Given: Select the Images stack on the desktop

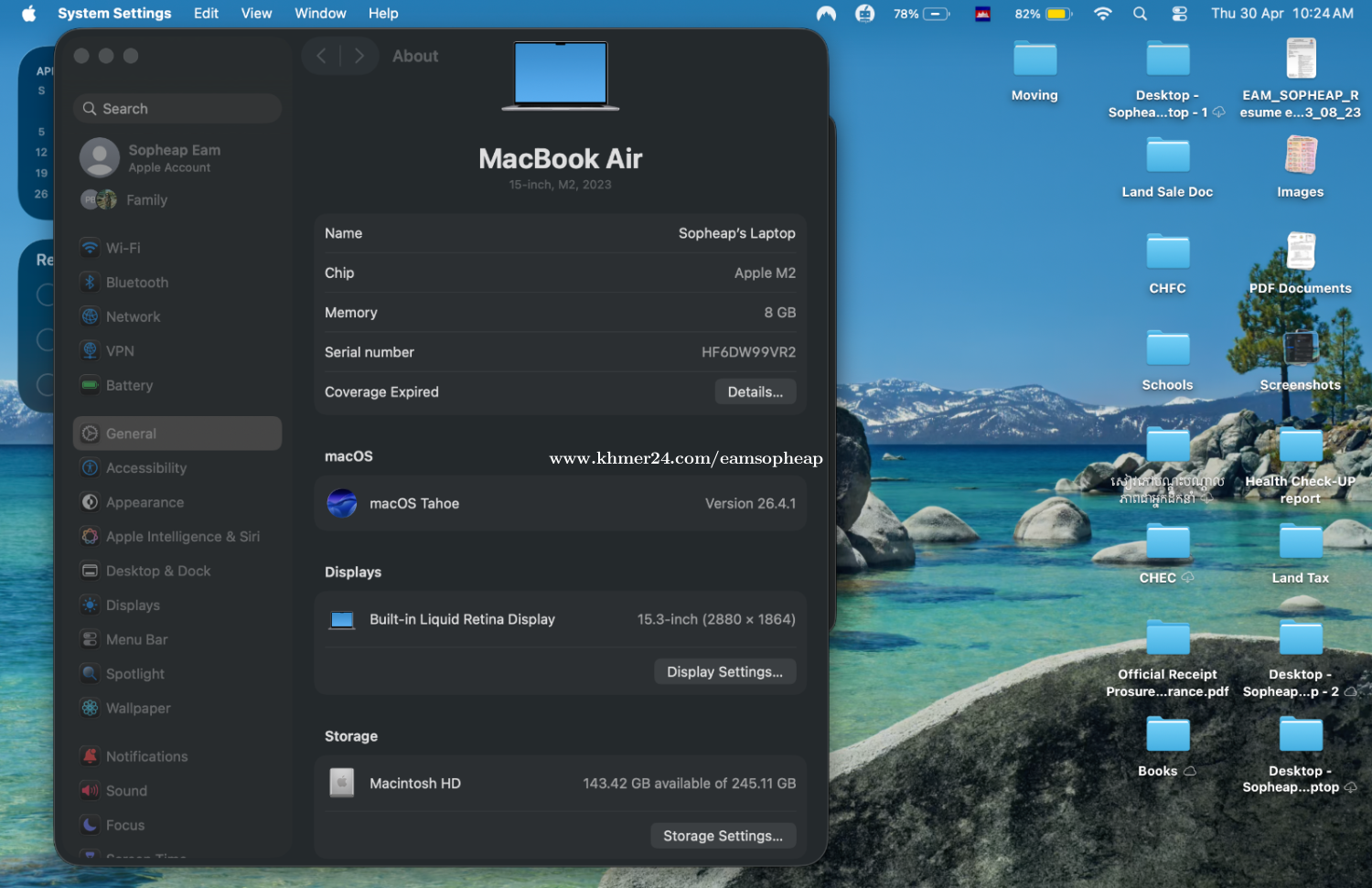Looking at the screenshot, I should coord(1301,168).
